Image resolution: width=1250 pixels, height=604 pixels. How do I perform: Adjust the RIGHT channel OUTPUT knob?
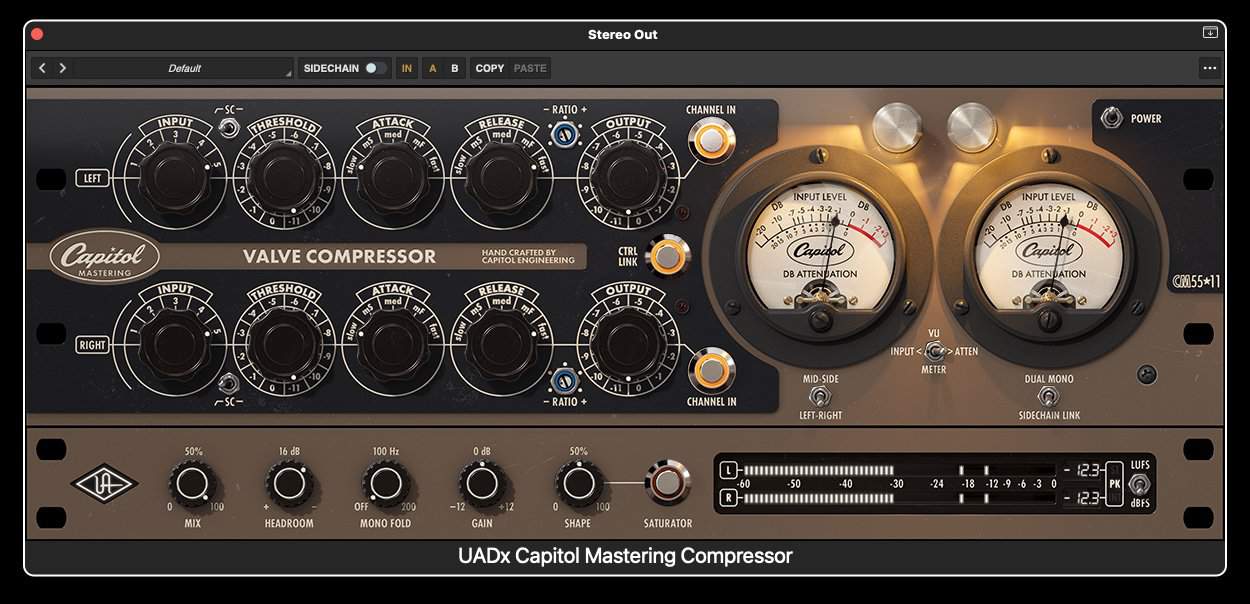628,345
